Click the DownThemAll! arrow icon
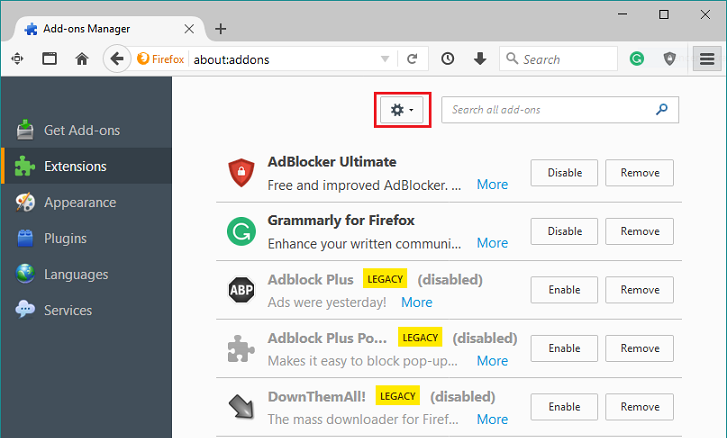The height and width of the screenshot is (438, 728). 241,407
